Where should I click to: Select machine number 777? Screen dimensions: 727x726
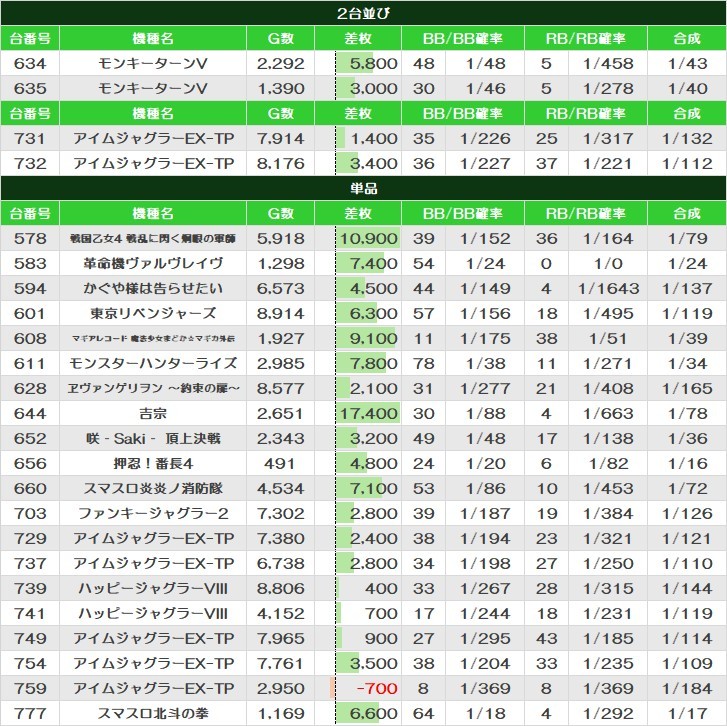pyautogui.click(x=30, y=713)
